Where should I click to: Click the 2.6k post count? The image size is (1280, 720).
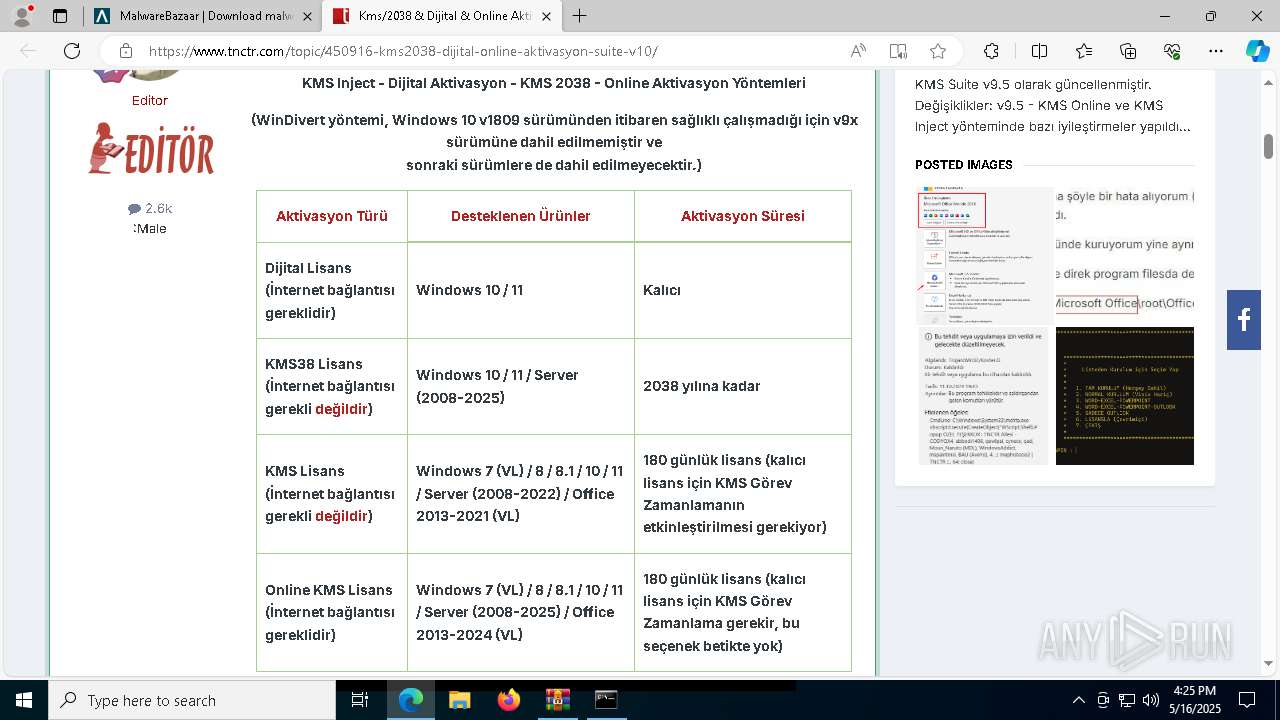point(150,208)
